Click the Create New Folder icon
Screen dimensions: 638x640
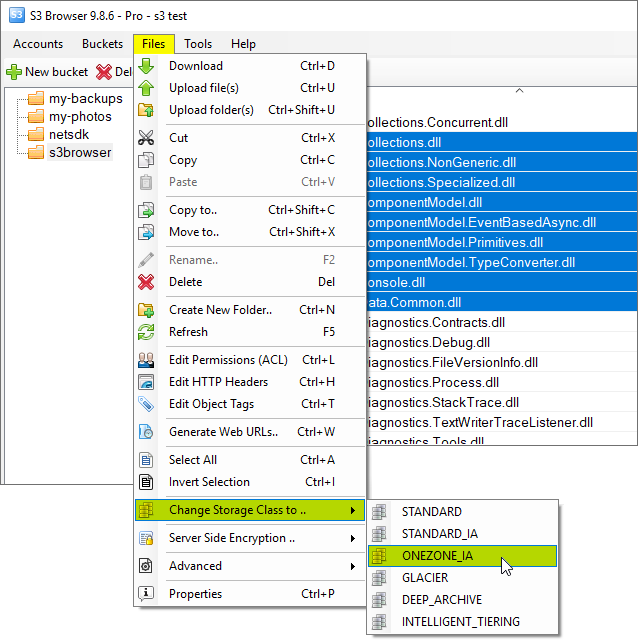coord(146,310)
